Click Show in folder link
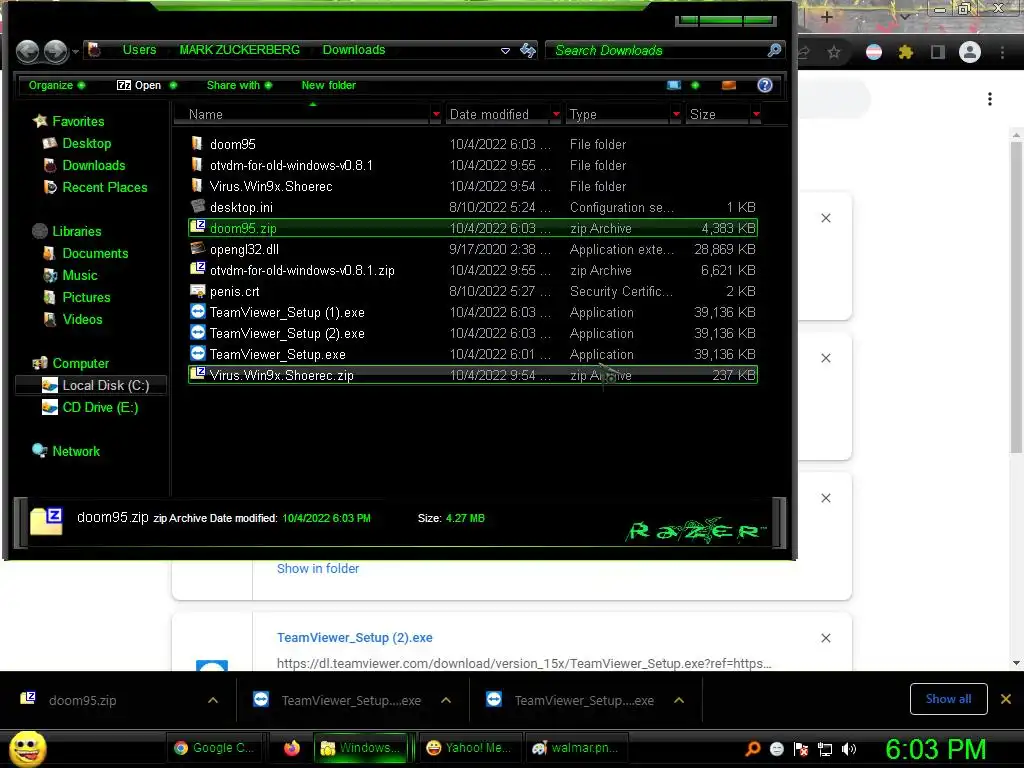 (x=318, y=568)
